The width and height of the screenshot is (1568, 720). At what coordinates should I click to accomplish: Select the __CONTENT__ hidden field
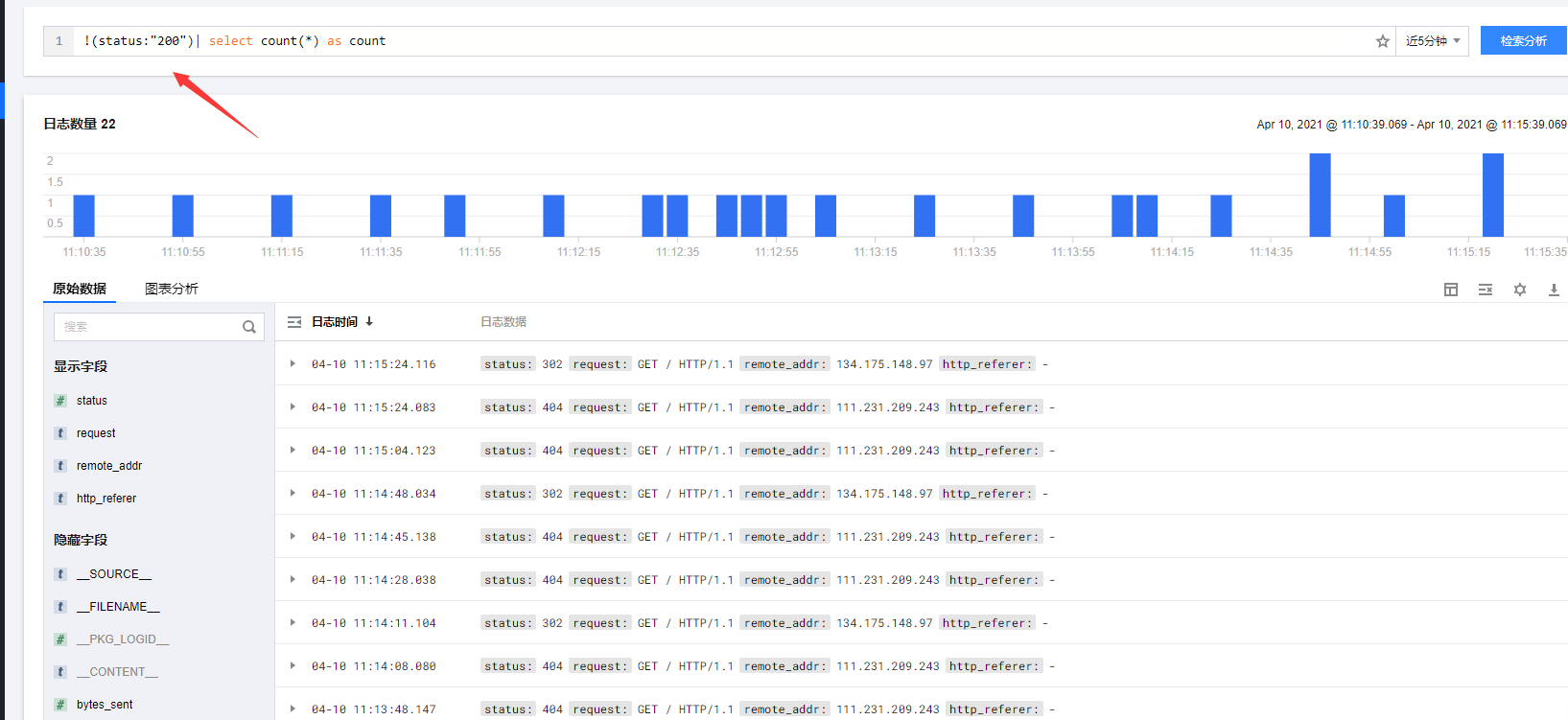click(117, 672)
